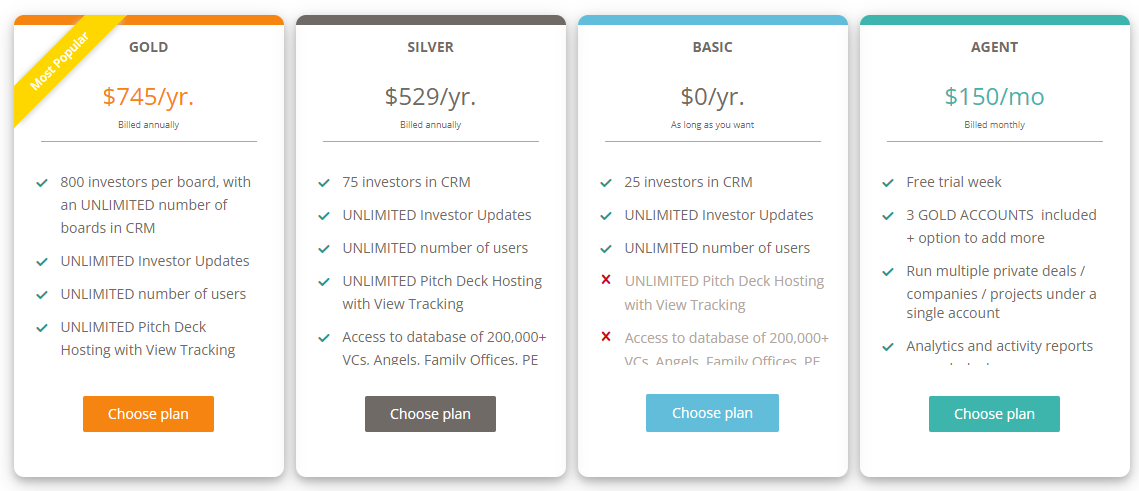Image resolution: width=1139 pixels, height=491 pixels.
Task: Click the $0/yr. Basic price
Action: tap(713, 97)
